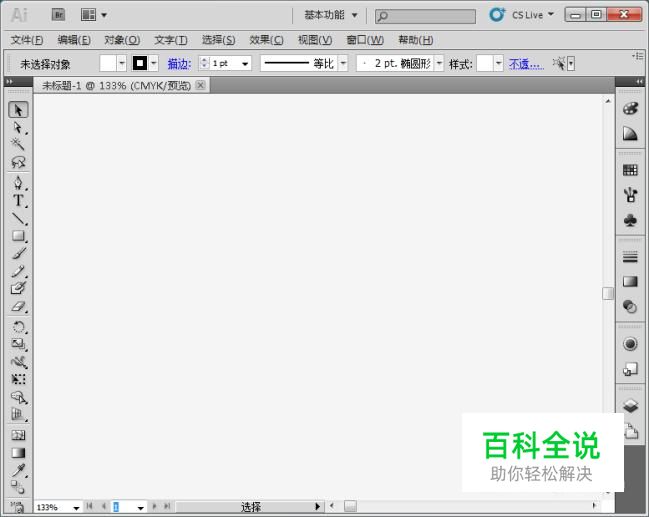Select the Direct Selection (white arrow) tool
This screenshot has height=517, width=649.
coord(18,128)
